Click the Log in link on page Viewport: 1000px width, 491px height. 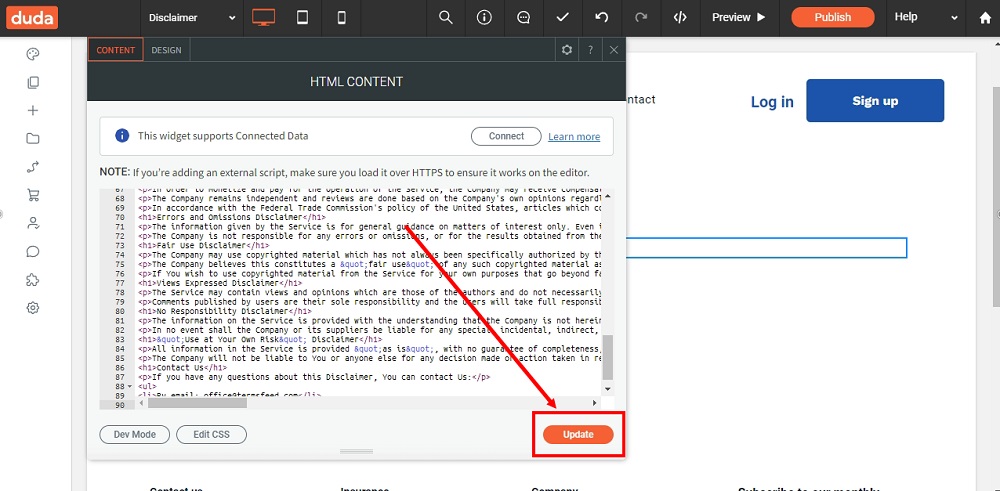pyautogui.click(x=772, y=101)
